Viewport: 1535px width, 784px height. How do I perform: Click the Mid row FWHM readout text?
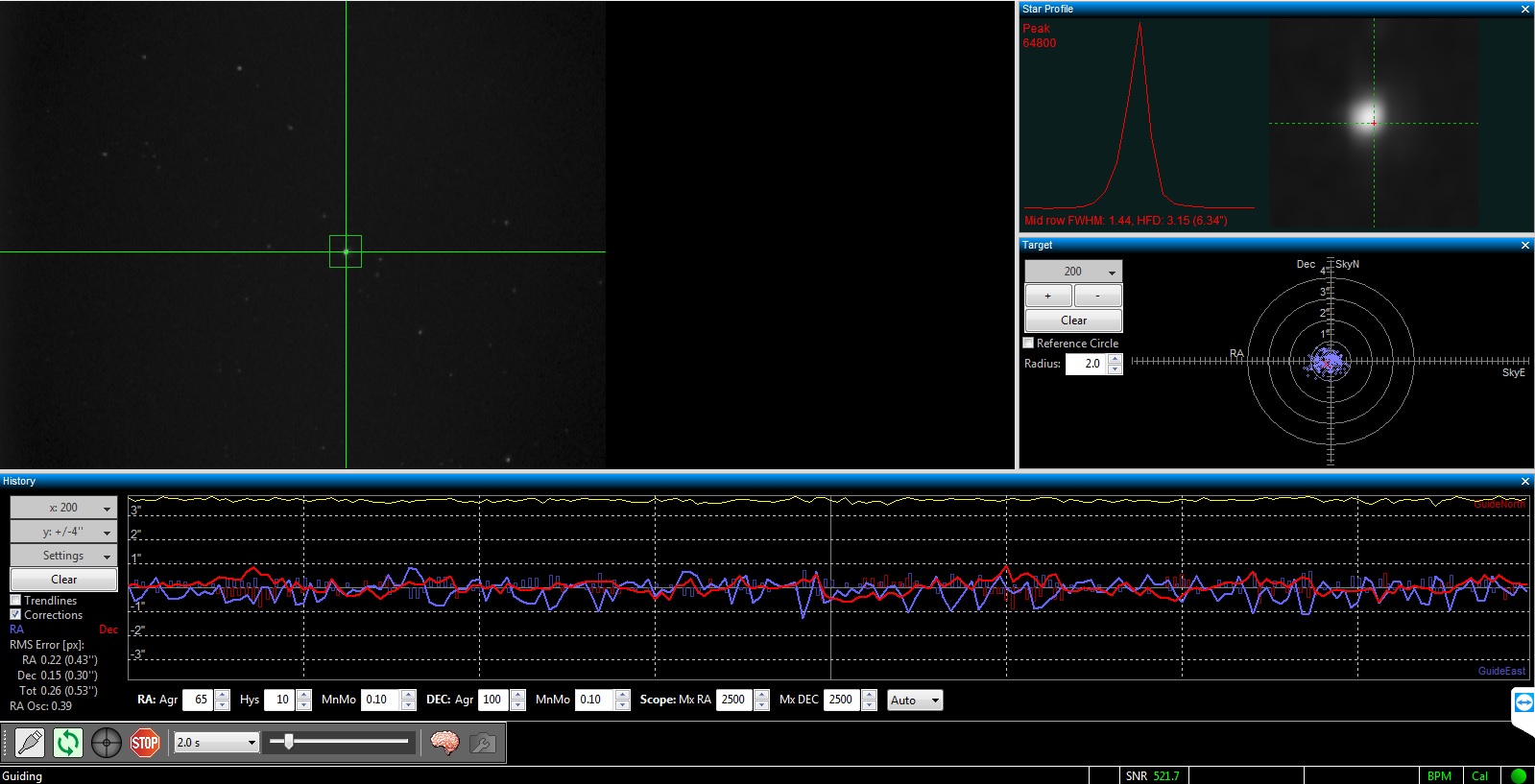(x=1125, y=221)
